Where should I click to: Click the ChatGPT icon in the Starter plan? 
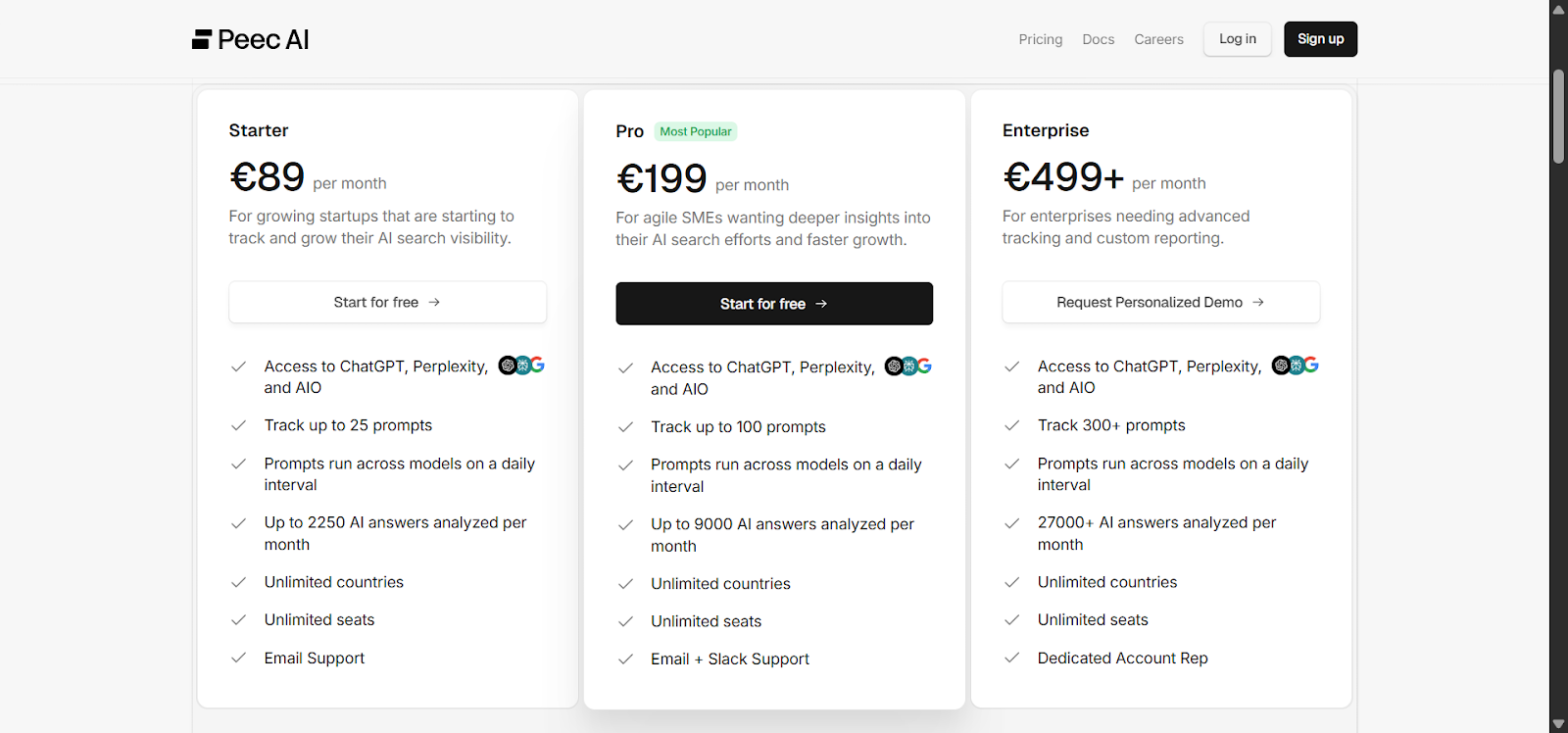coord(508,366)
